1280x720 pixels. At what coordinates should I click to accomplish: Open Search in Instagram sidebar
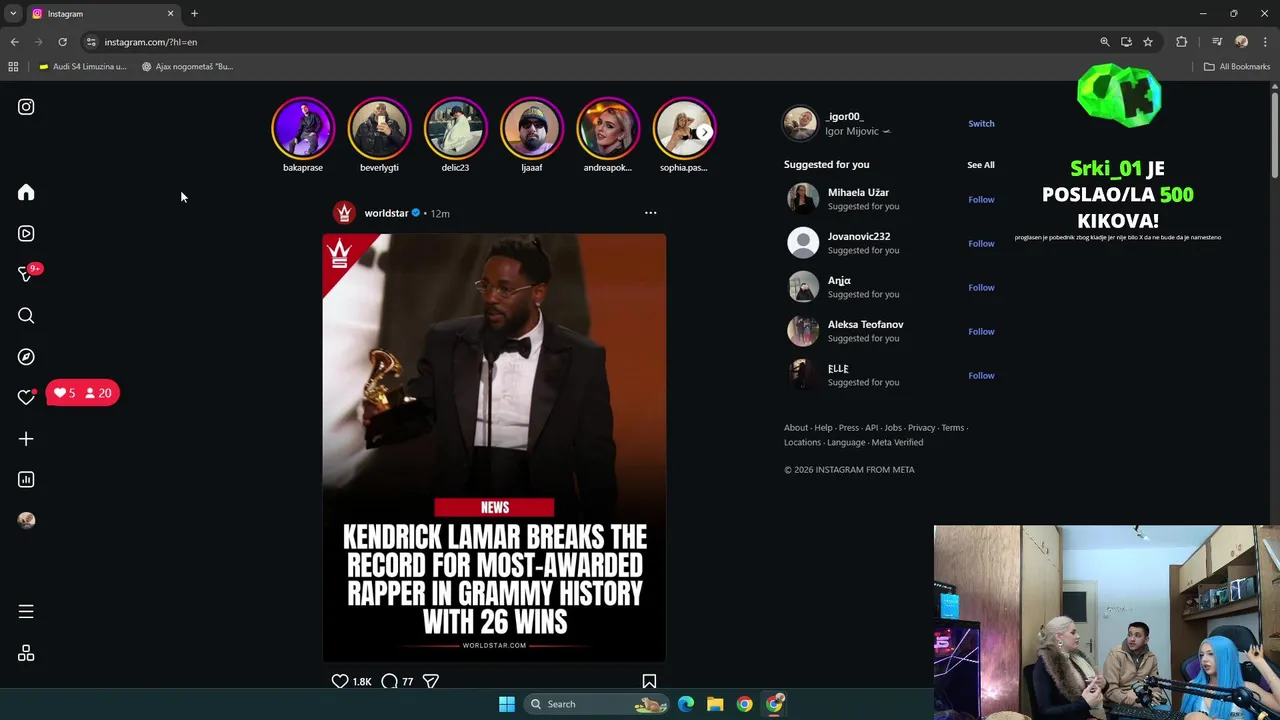(26, 316)
